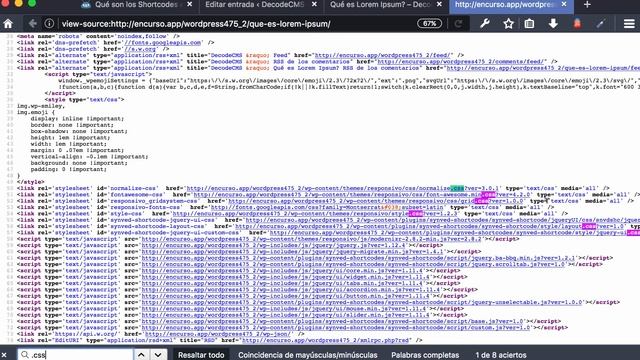Open the jquery ui mouse.min.js link
The height and width of the screenshot is (360, 640).
[x=285, y=309]
